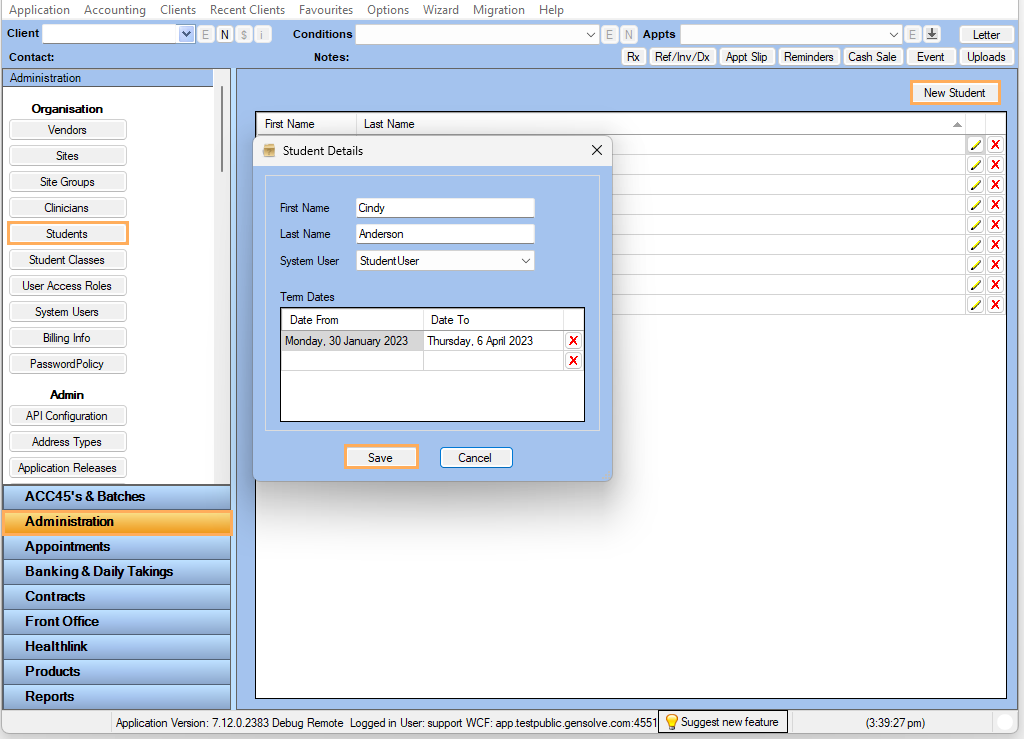The width and height of the screenshot is (1024, 739).
Task: Open the Accounting menu
Action: (114, 10)
